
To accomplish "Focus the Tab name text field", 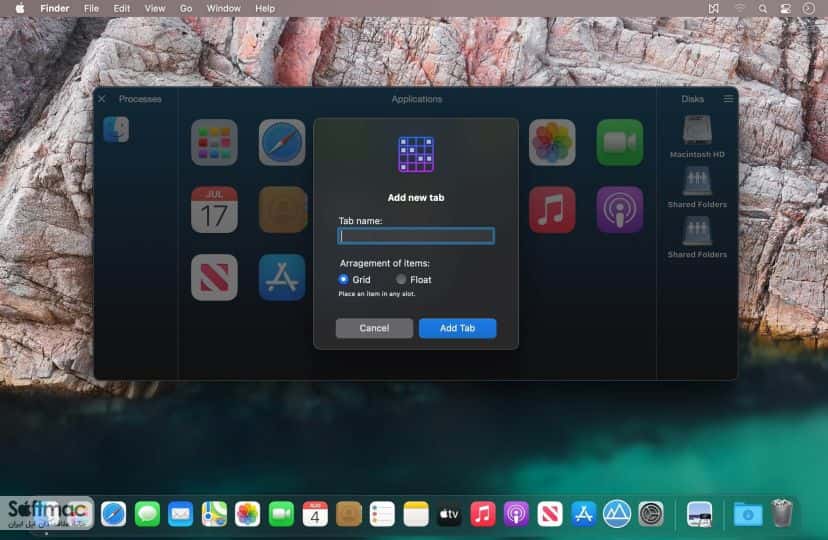I will click(x=416, y=236).
